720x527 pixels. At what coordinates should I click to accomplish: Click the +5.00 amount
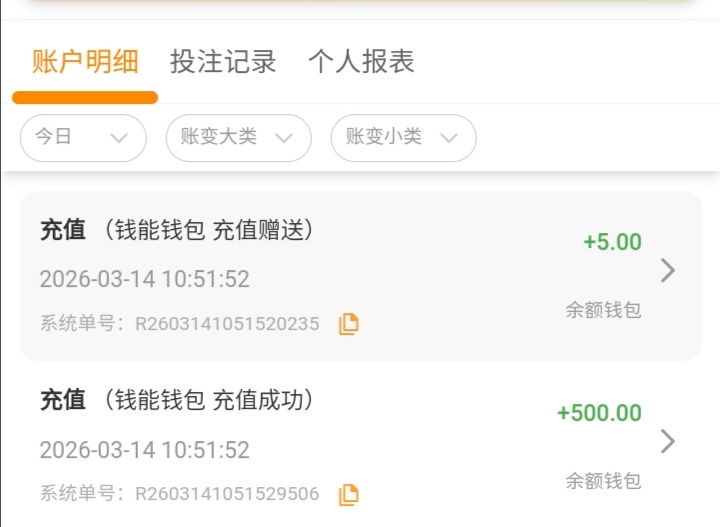point(612,242)
